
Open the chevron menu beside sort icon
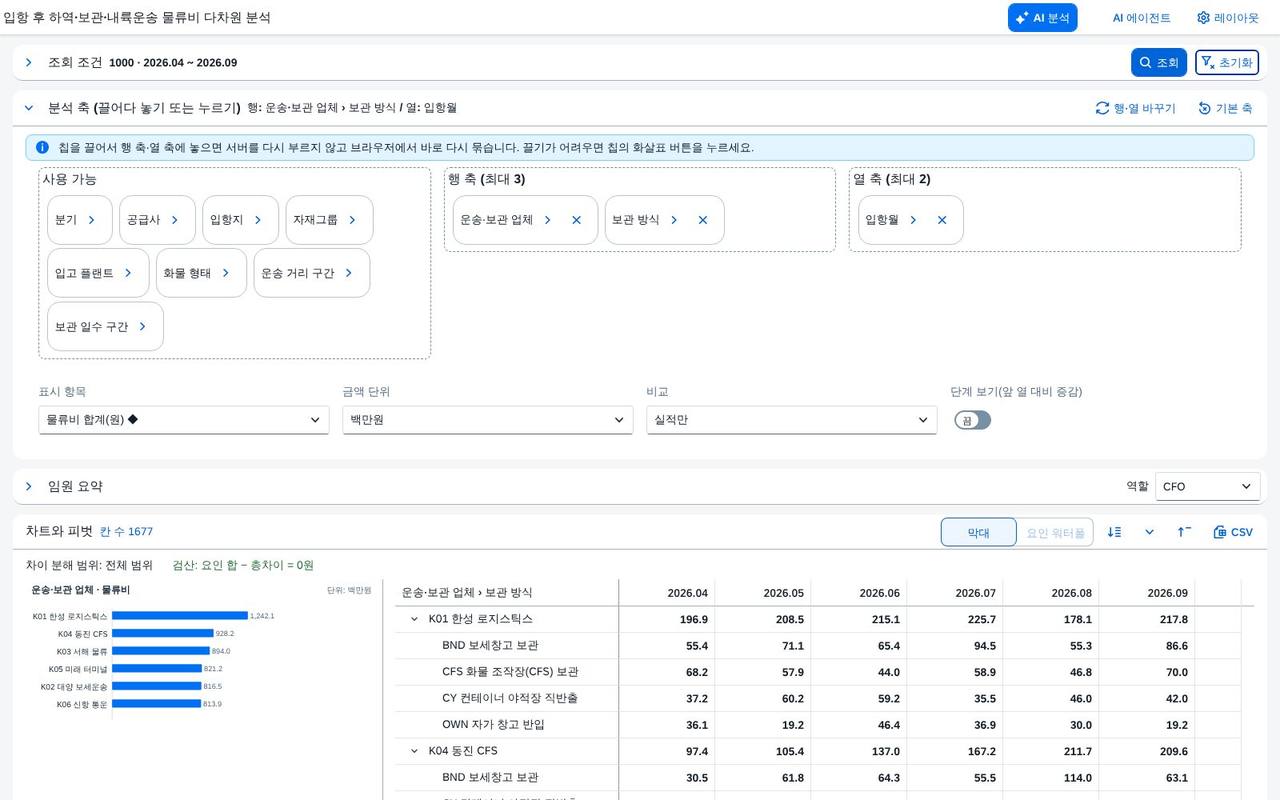click(x=1150, y=532)
